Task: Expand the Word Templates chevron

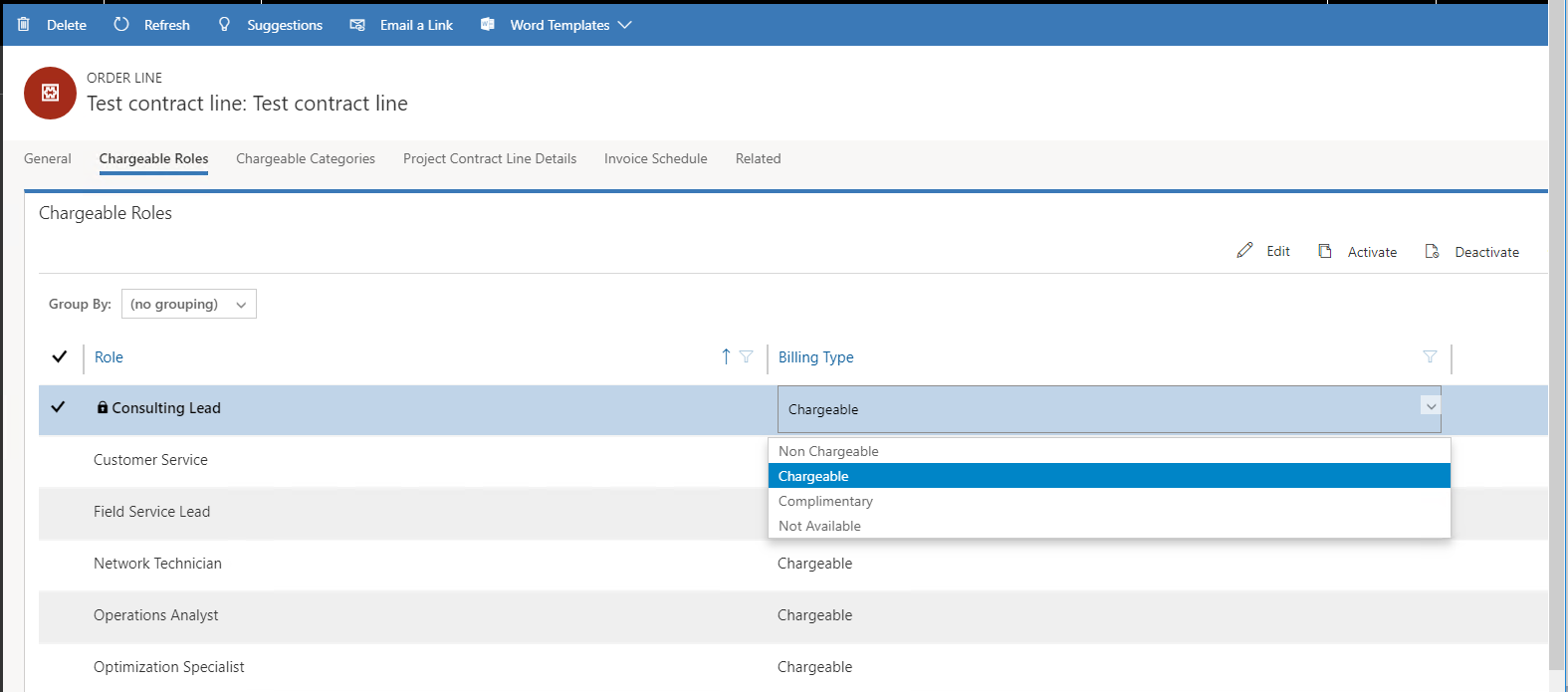Action: click(x=624, y=25)
